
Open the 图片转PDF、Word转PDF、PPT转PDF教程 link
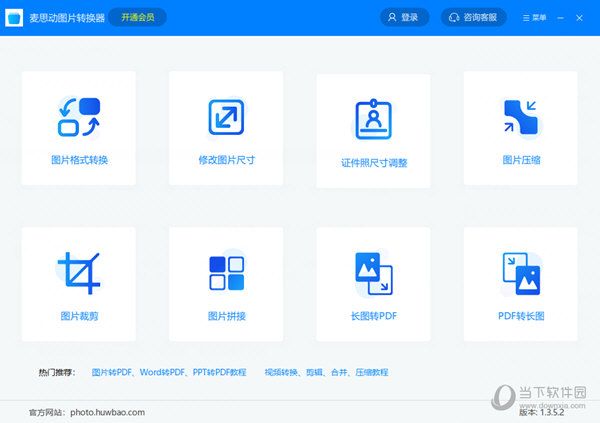pos(168,372)
